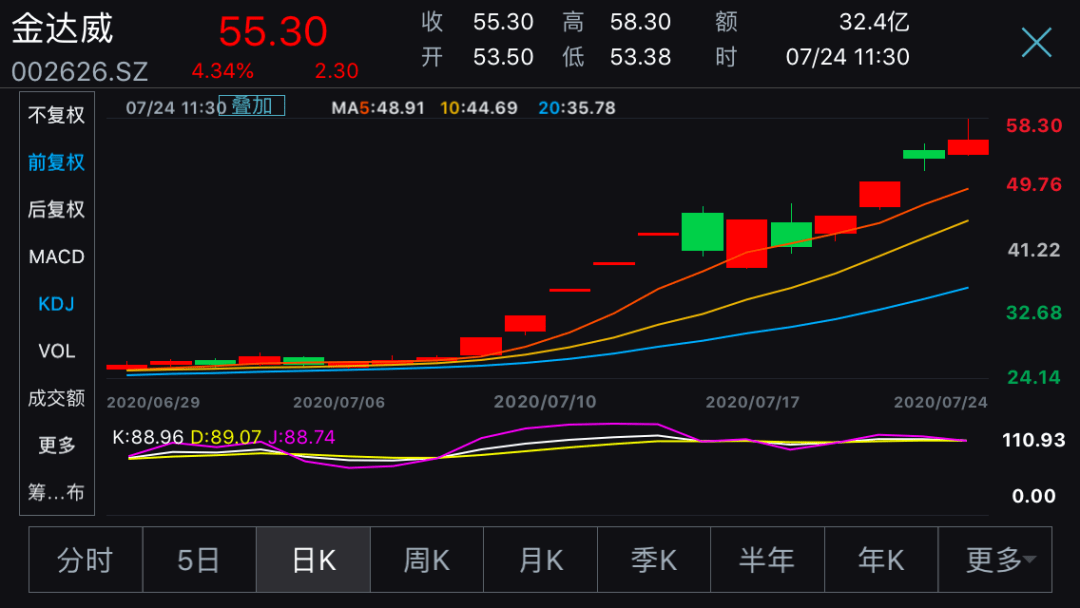The image size is (1080, 608).
Task: Click the header time 07/24 11:30
Action: click(x=848, y=57)
